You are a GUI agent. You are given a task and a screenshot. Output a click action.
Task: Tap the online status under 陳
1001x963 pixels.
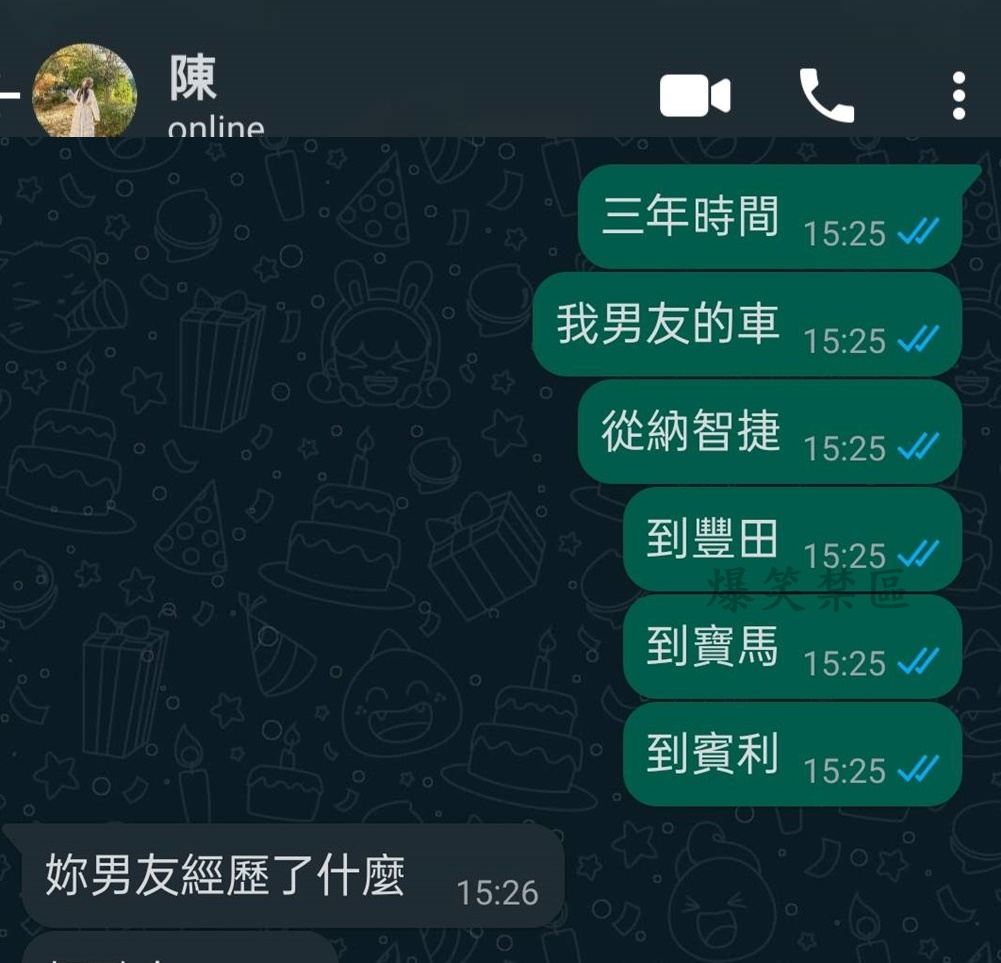point(216,127)
